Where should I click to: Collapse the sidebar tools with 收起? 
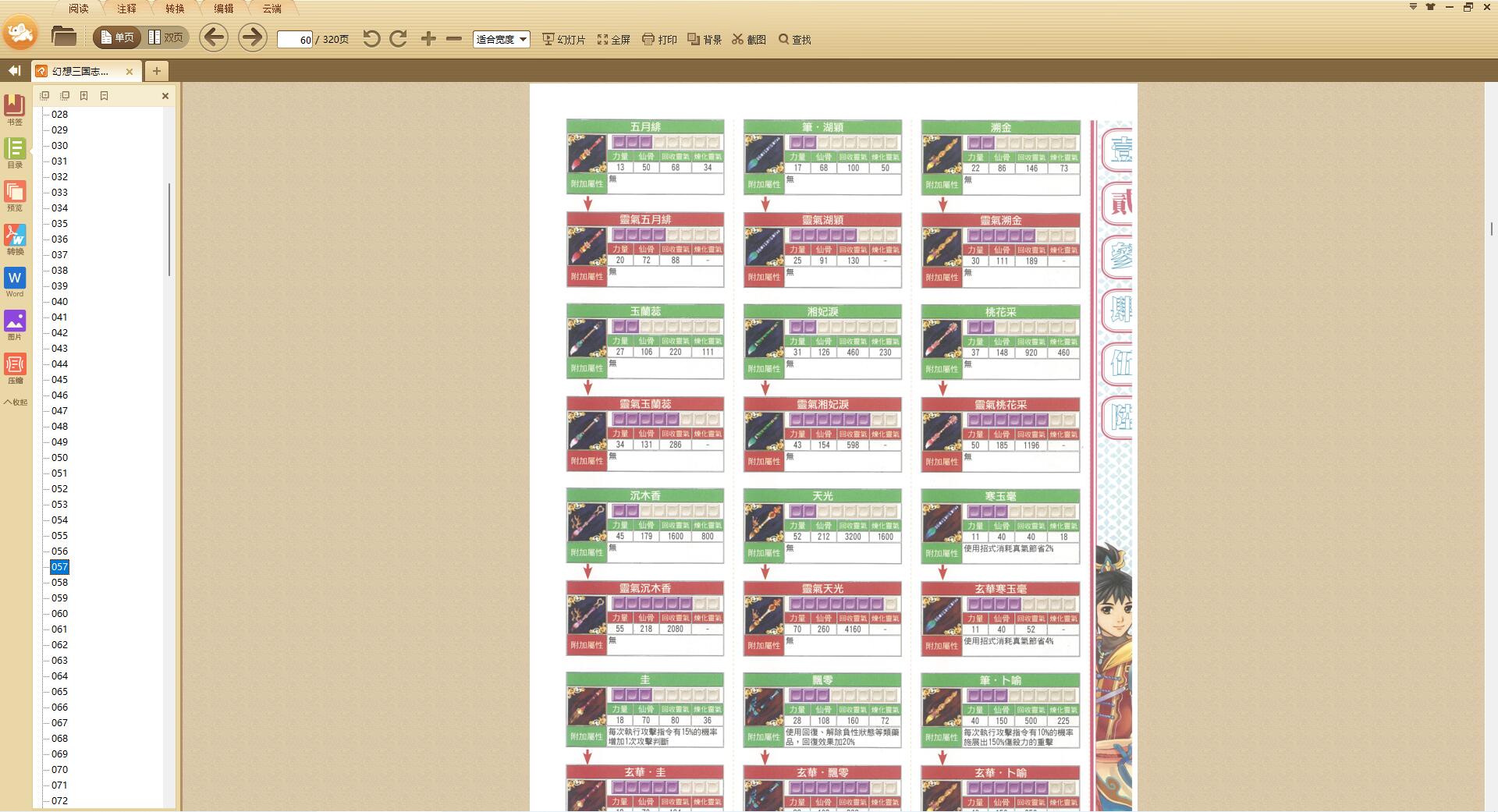pyautogui.click(x=15, y=402)
